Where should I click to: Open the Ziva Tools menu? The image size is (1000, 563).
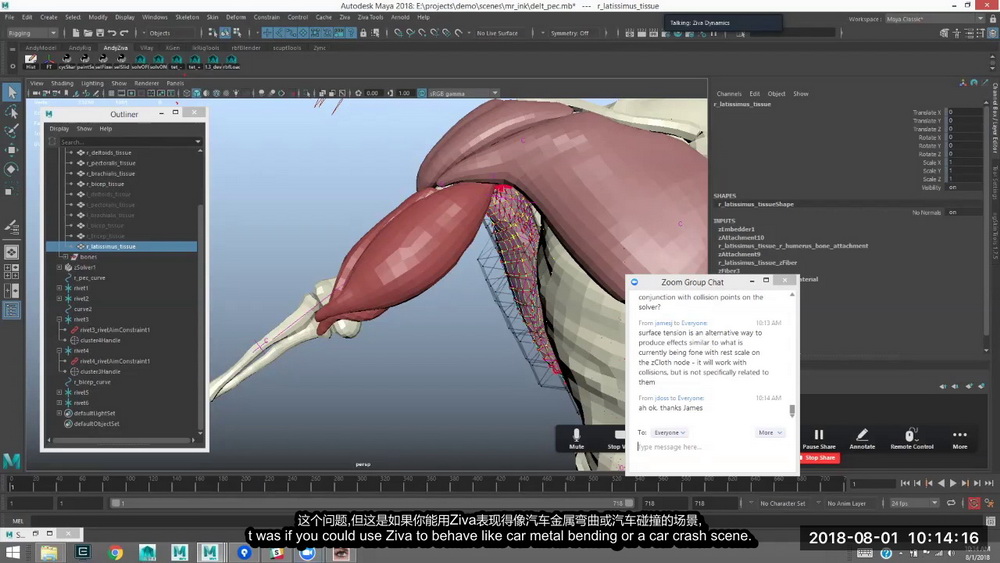[370, 17]
